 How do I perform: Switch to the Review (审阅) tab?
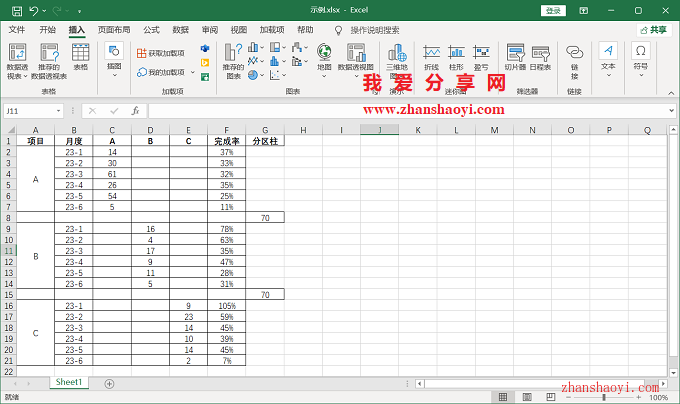(209, 30)
